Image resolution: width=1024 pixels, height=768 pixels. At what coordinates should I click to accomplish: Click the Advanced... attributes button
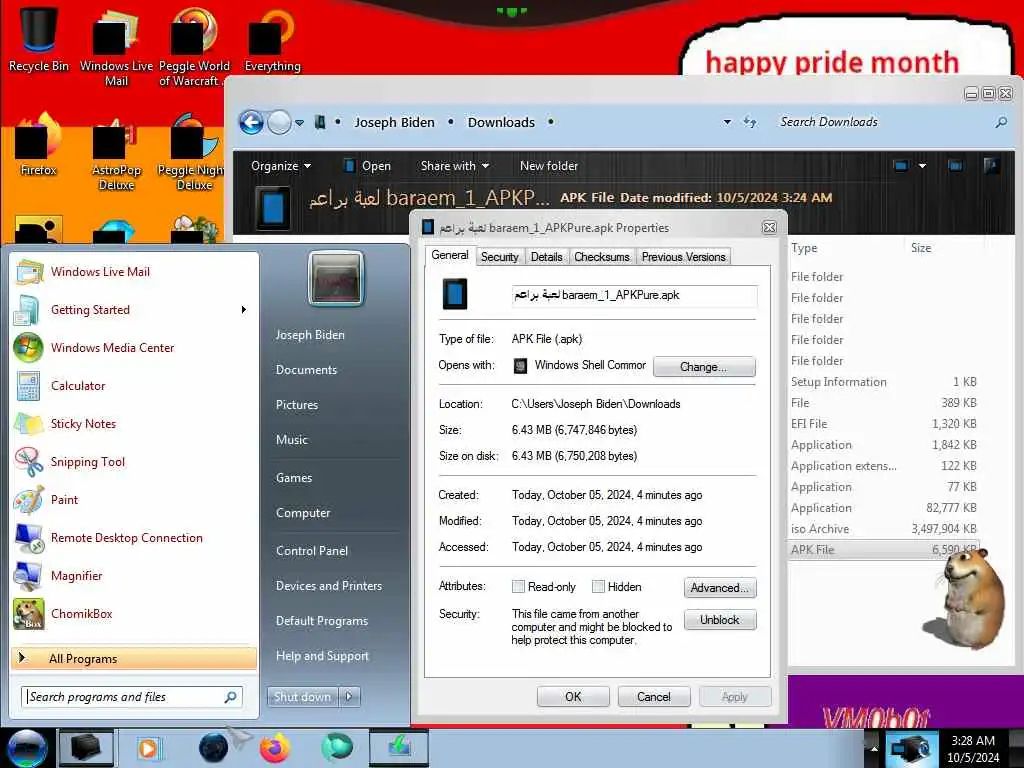[720, 588]
